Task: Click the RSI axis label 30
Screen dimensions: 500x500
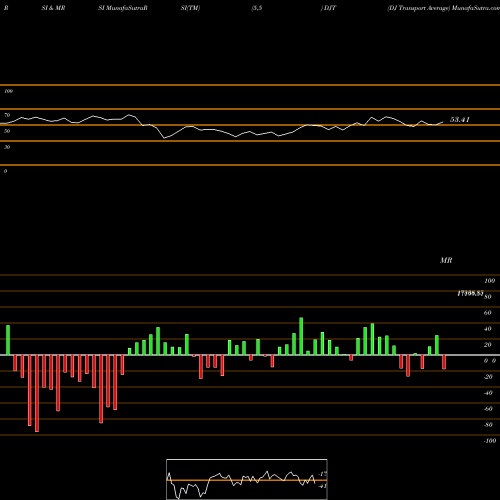Action: pos(7,147)
